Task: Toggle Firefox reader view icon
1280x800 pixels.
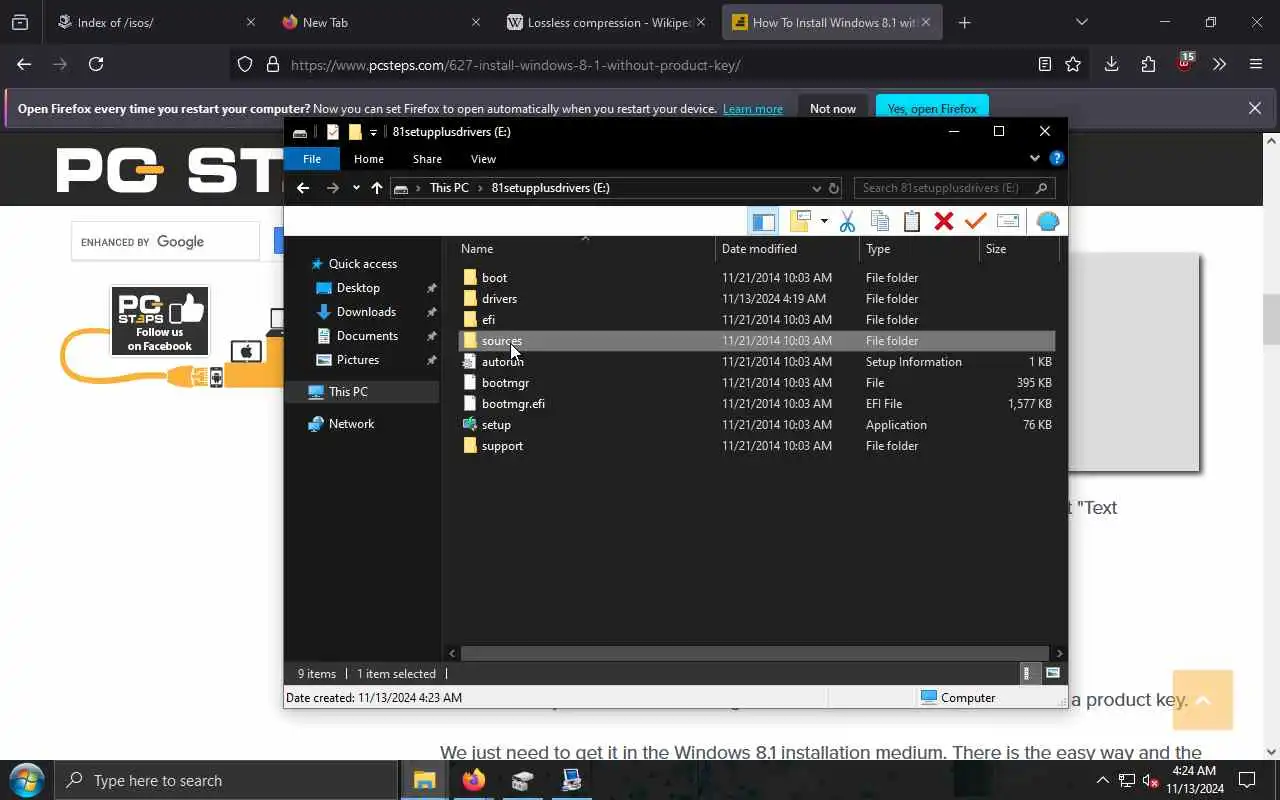Action: [1044, 64]
